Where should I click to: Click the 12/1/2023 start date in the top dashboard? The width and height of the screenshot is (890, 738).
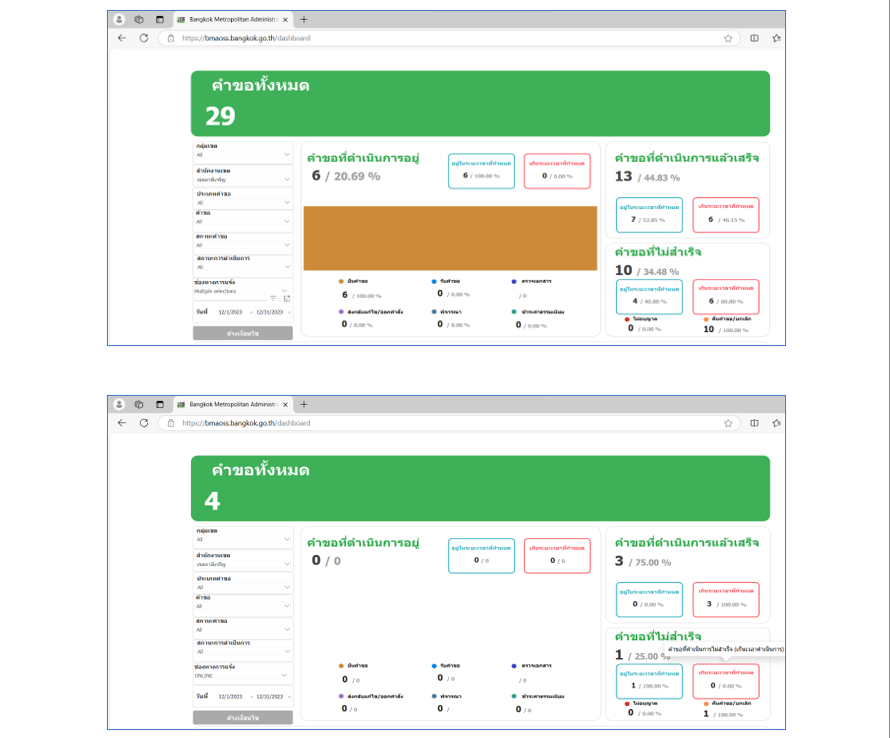(230, 312)
